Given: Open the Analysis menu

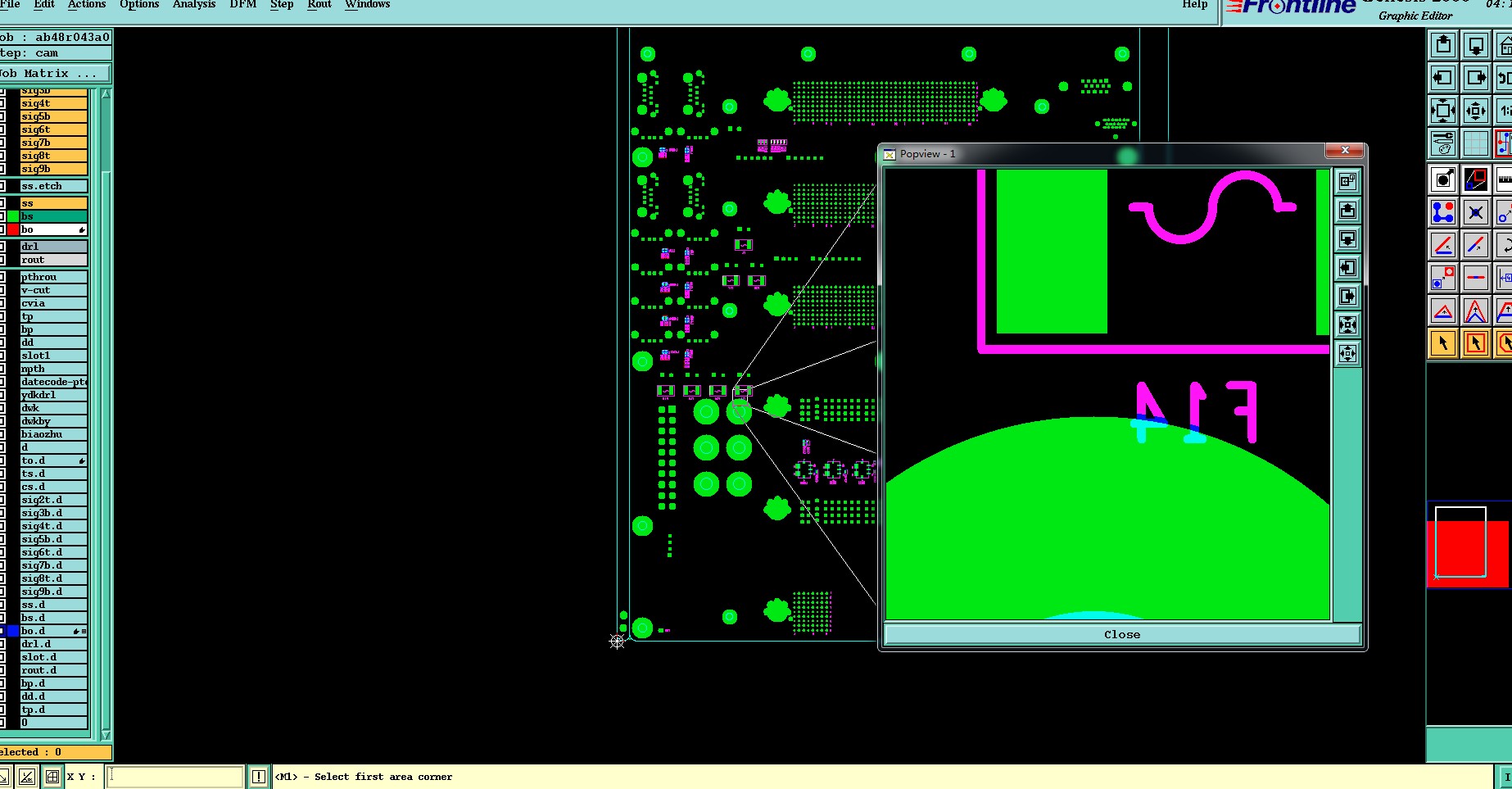Looking at the screenshot, I should click(x=194, y=4).
